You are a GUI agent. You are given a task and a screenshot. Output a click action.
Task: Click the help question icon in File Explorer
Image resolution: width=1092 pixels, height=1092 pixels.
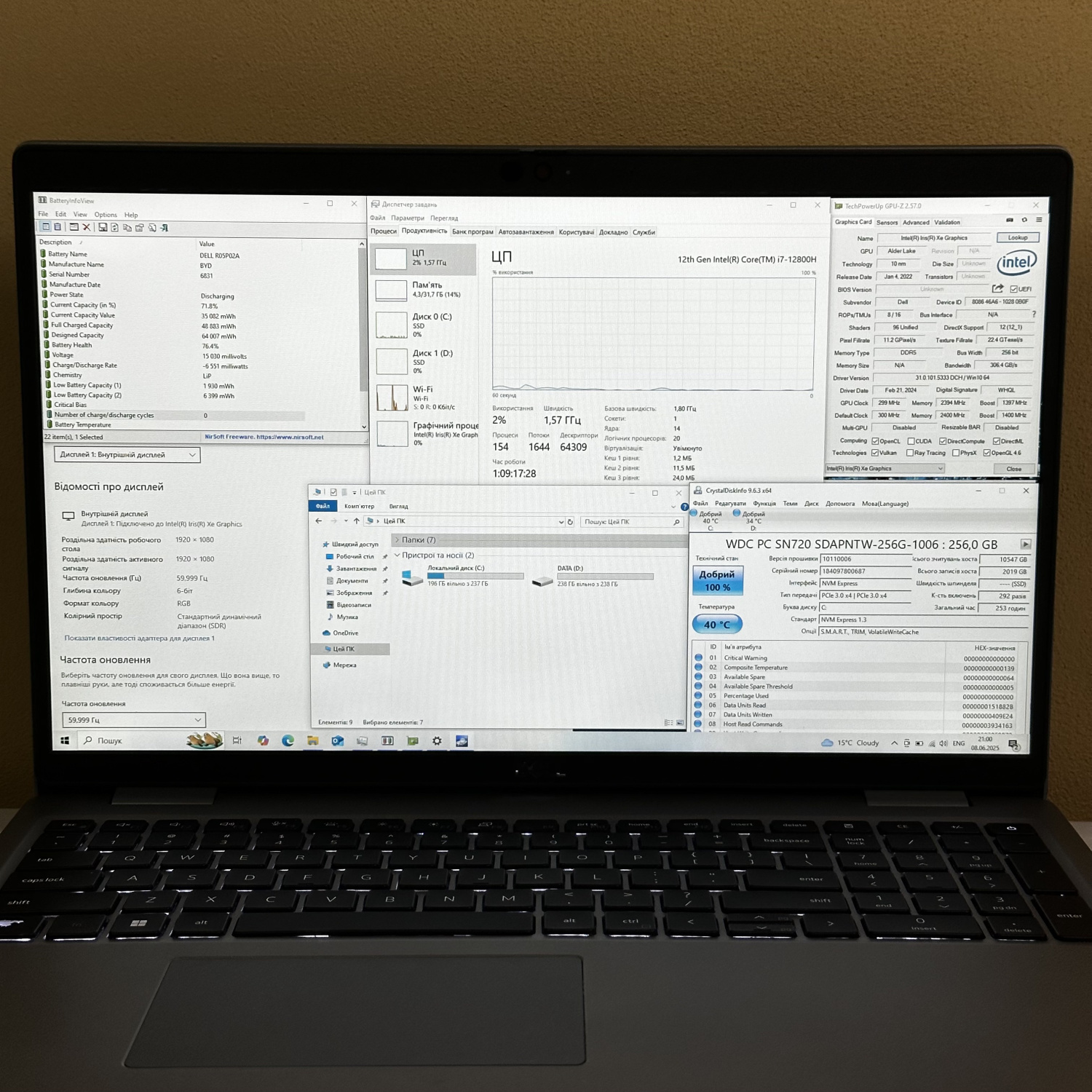[684, 507]
